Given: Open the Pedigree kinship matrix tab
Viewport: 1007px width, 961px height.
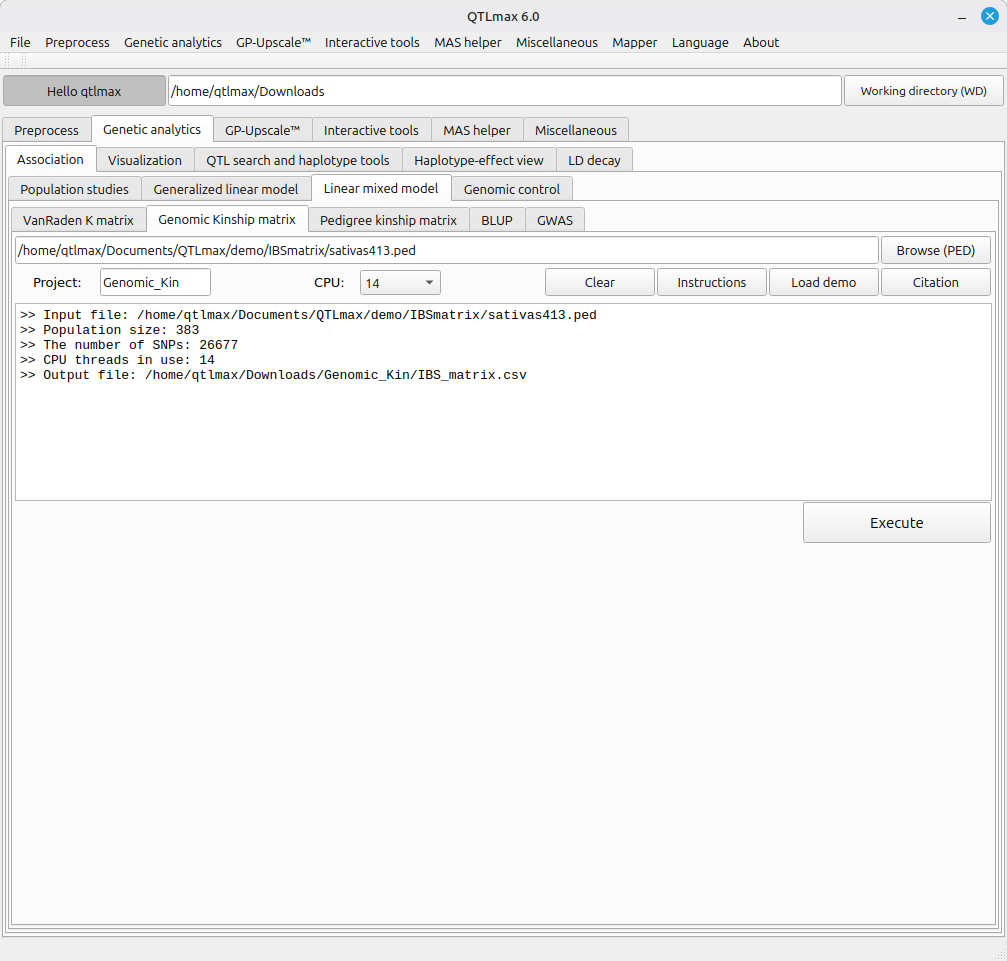Looking at the screenshot, I should tap(388, 220).
